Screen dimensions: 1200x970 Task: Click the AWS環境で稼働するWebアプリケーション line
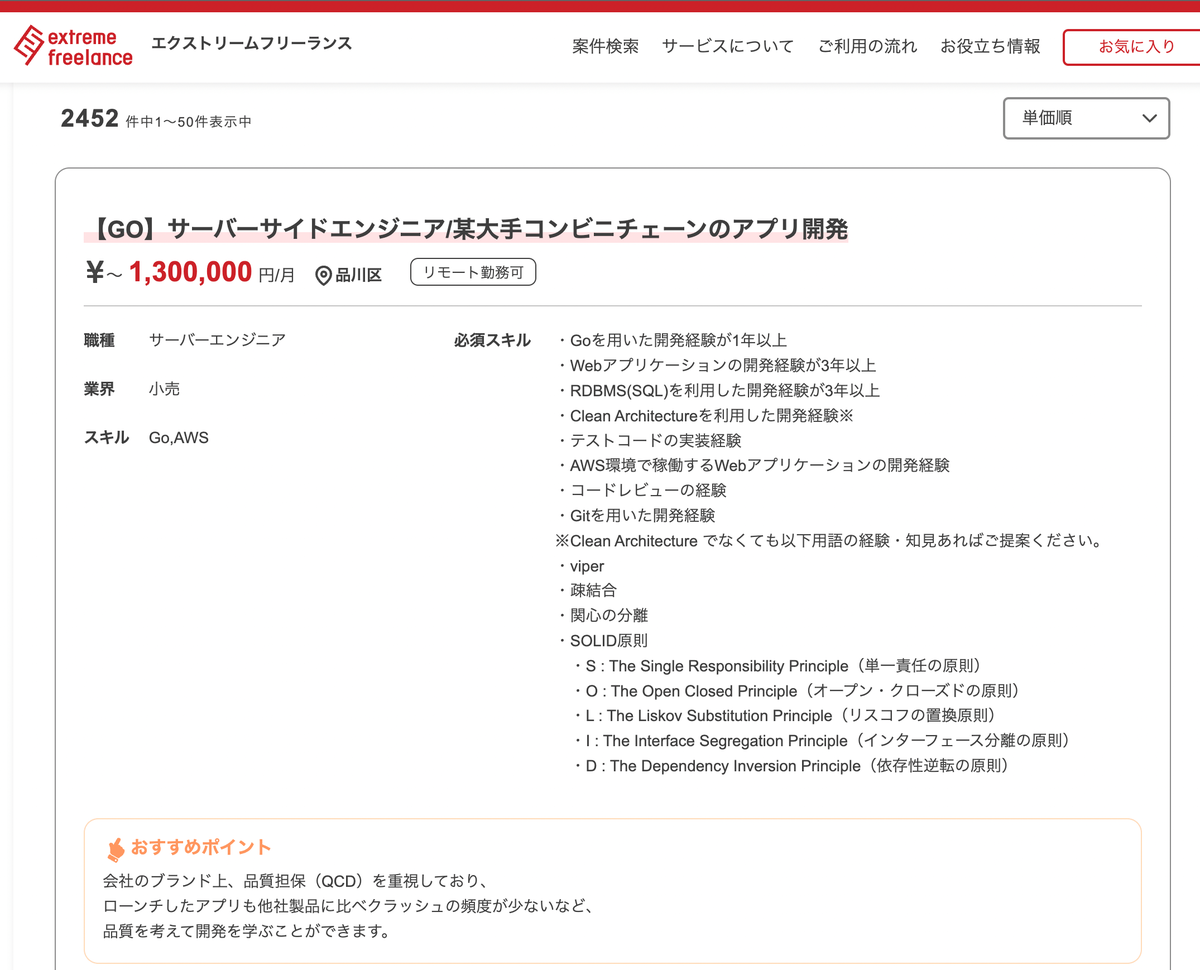coord(753,465)
